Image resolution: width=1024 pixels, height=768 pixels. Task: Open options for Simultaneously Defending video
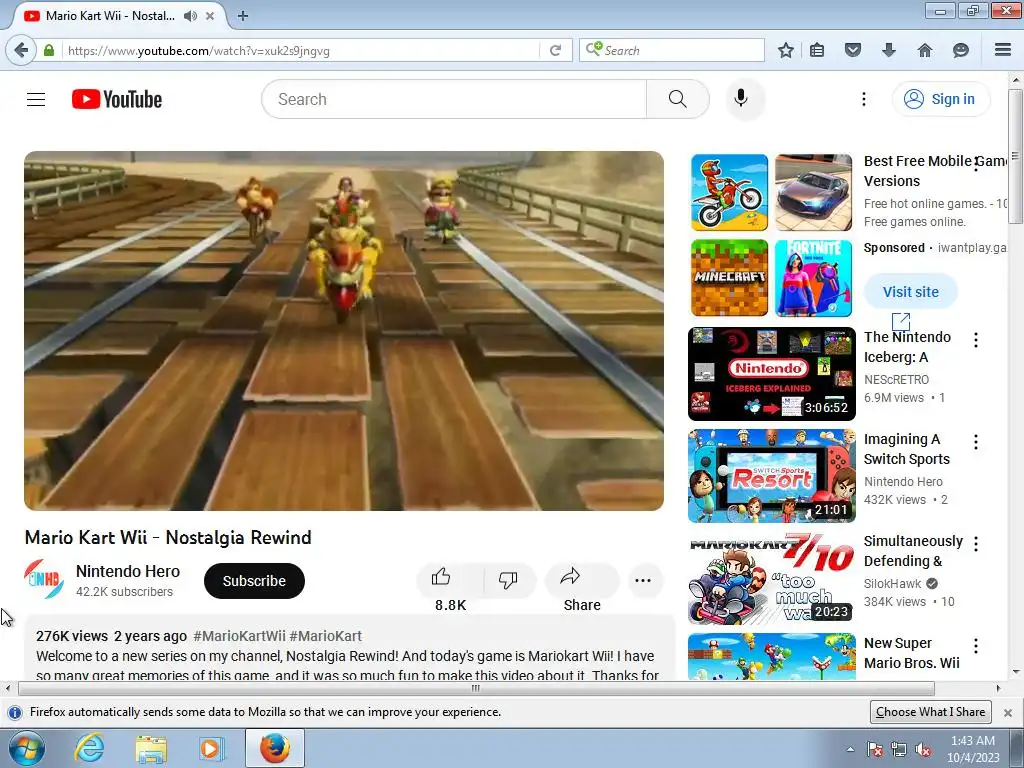click(x=976, y=544)
